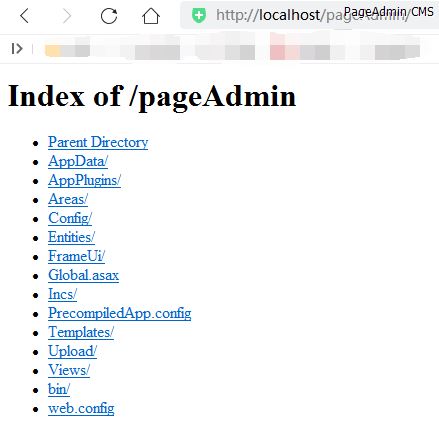
Task: Click the green security shield icon
Action: 199,15
